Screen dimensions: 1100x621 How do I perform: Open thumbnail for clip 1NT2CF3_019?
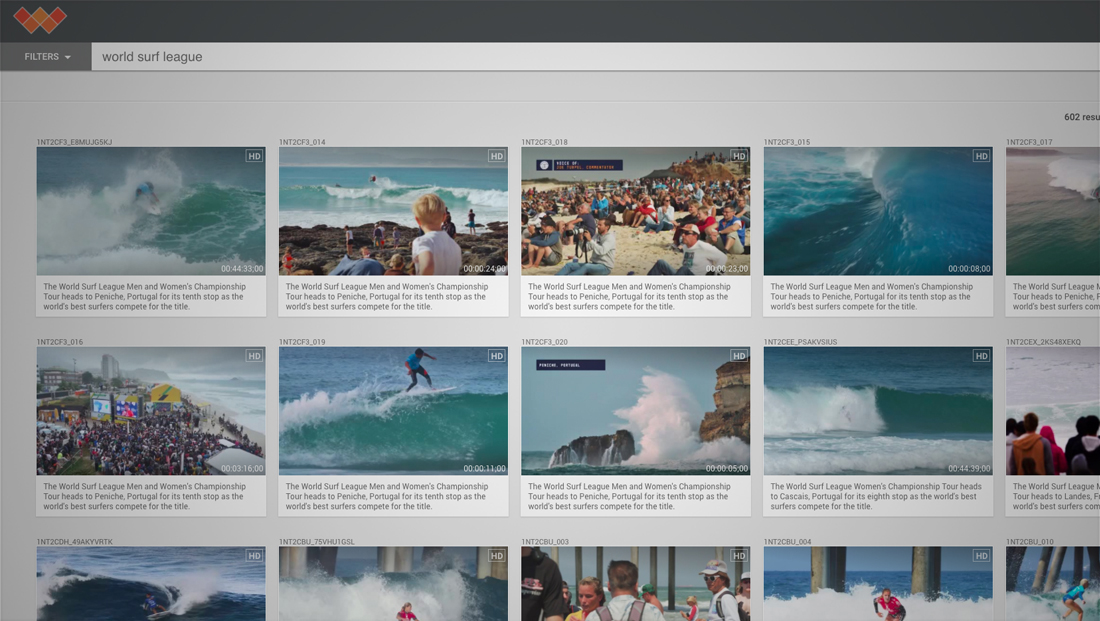tap(393, 410)
